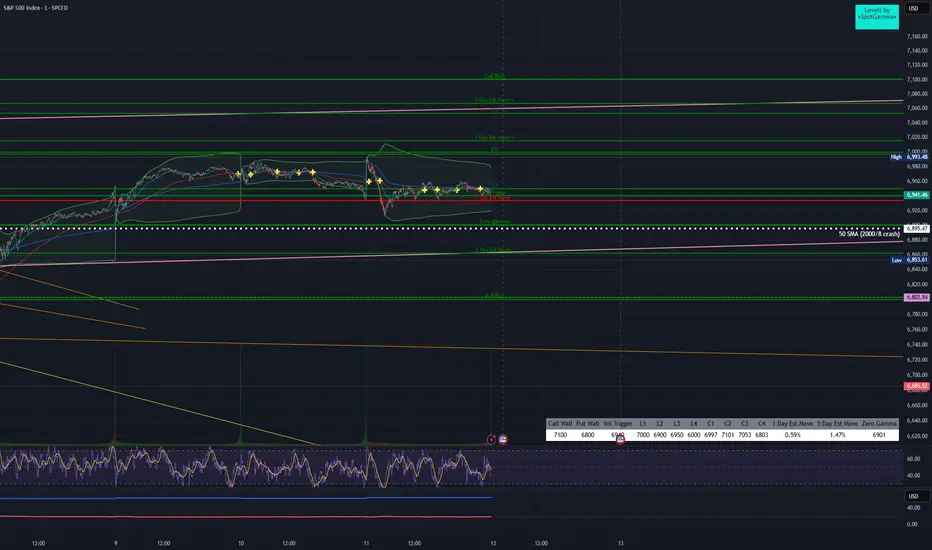Image resolution: width=932 pixels, height=550 pixels.
Task: Click the L1 table header
Action: (x=643, y=423)
